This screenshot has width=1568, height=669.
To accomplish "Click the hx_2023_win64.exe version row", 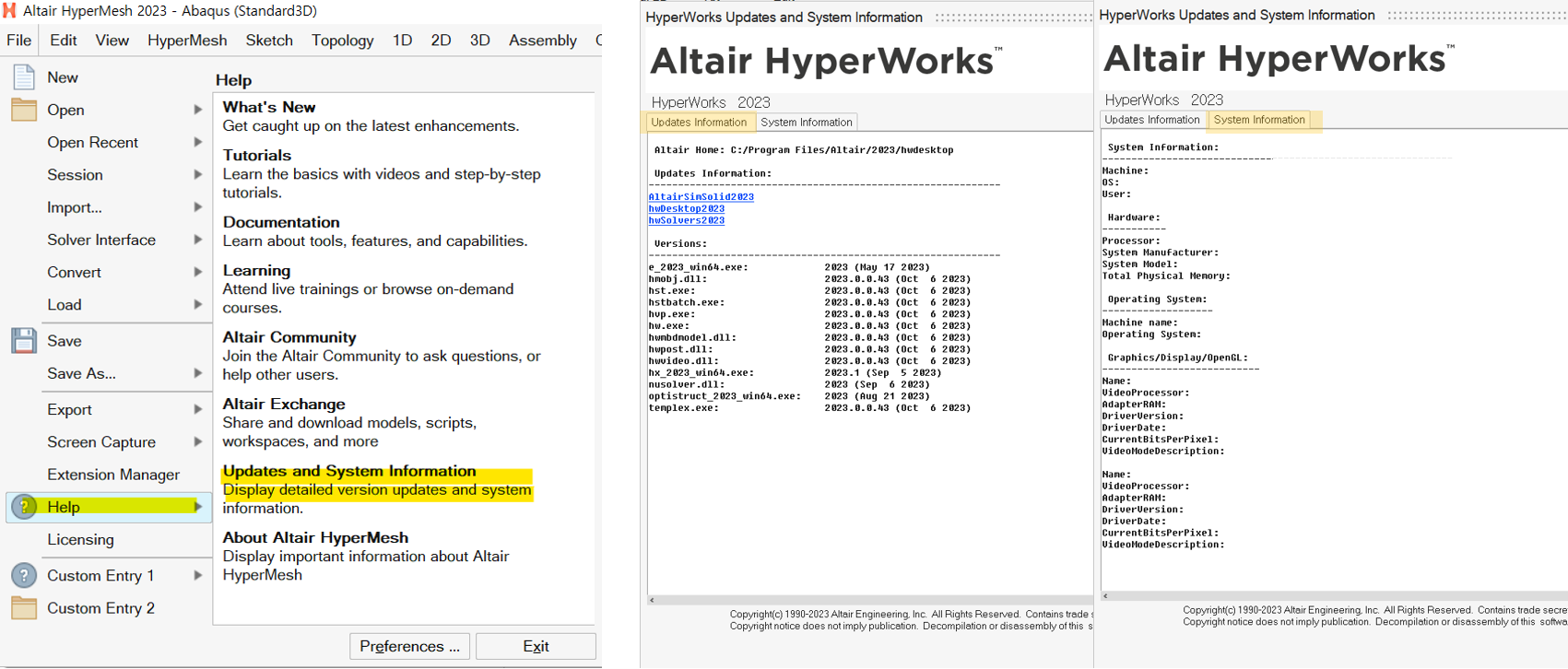I will [795, 372].
